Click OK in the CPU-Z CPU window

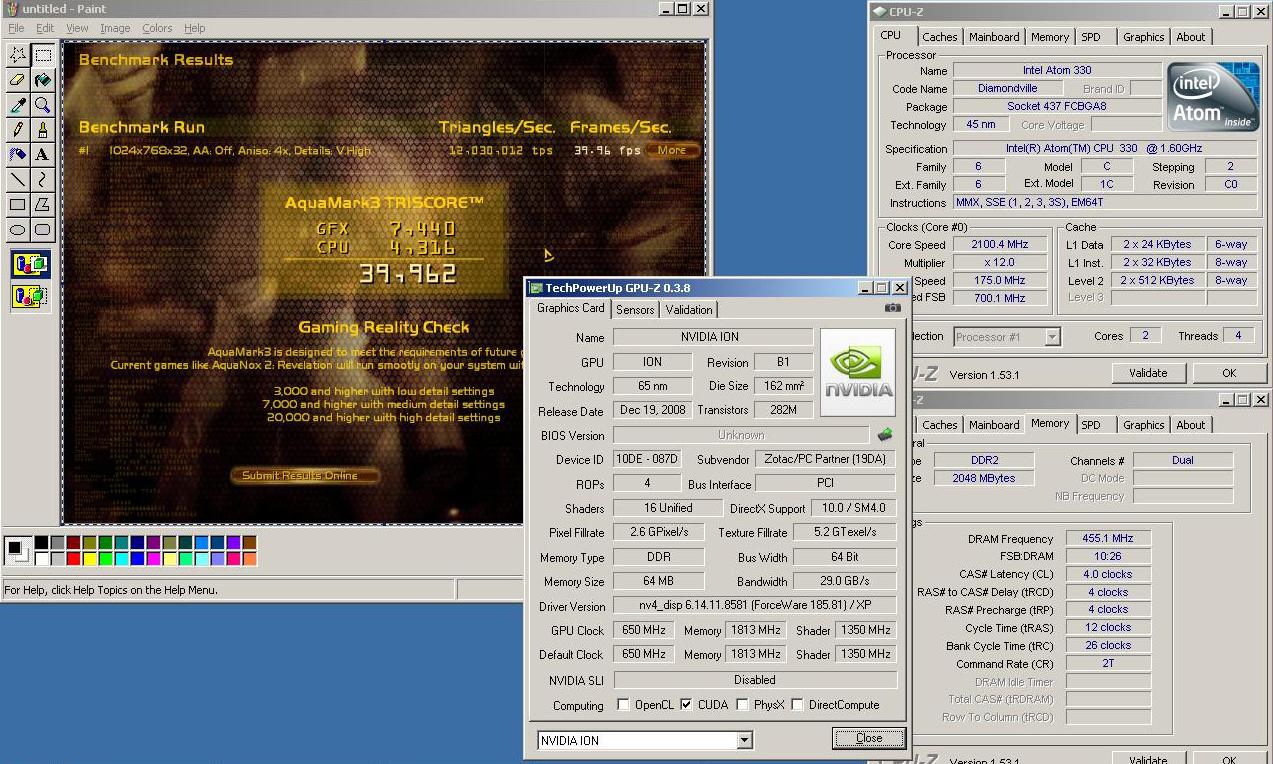pyautogui.click(x=1229, y=373)
